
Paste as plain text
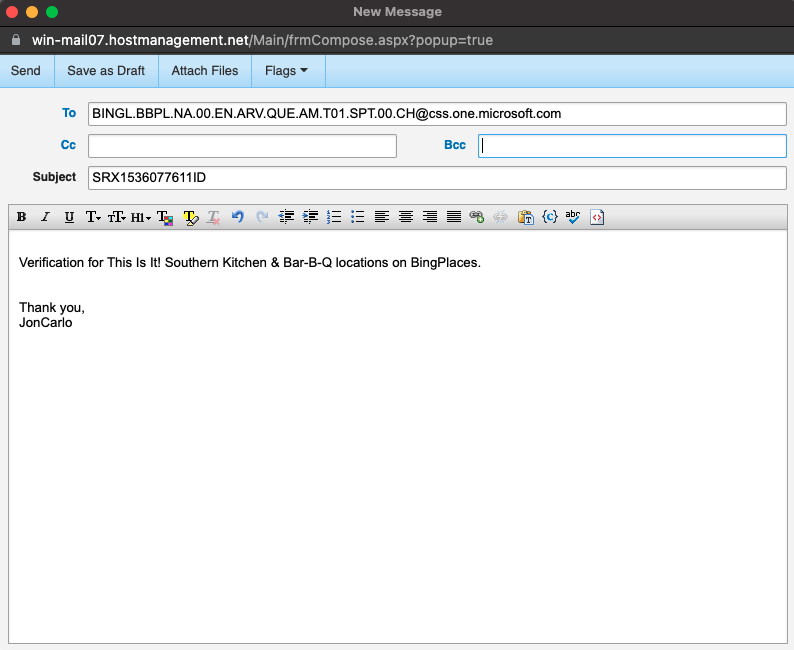pos(526,217)
